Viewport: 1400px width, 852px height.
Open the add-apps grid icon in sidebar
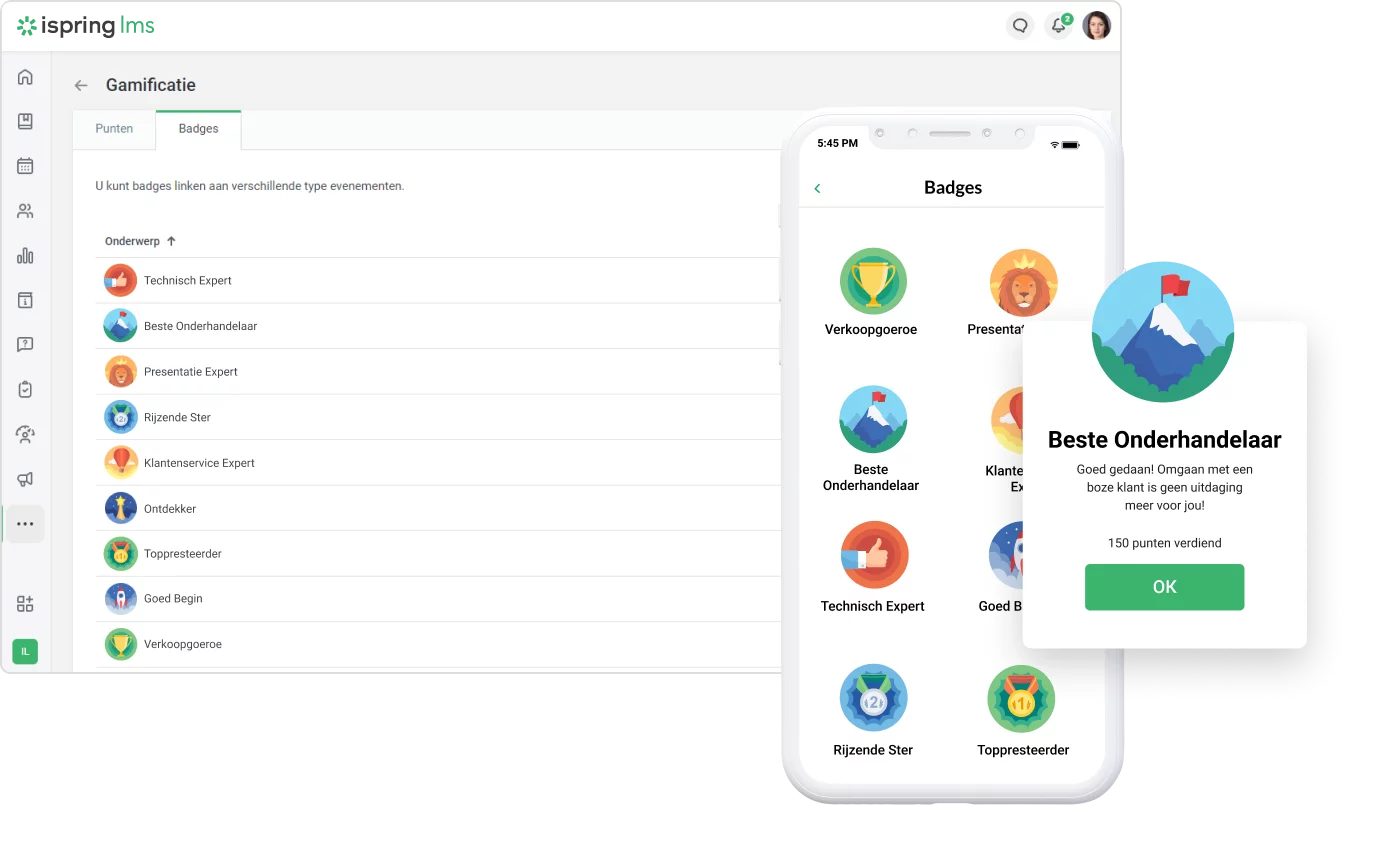(25, 604)
